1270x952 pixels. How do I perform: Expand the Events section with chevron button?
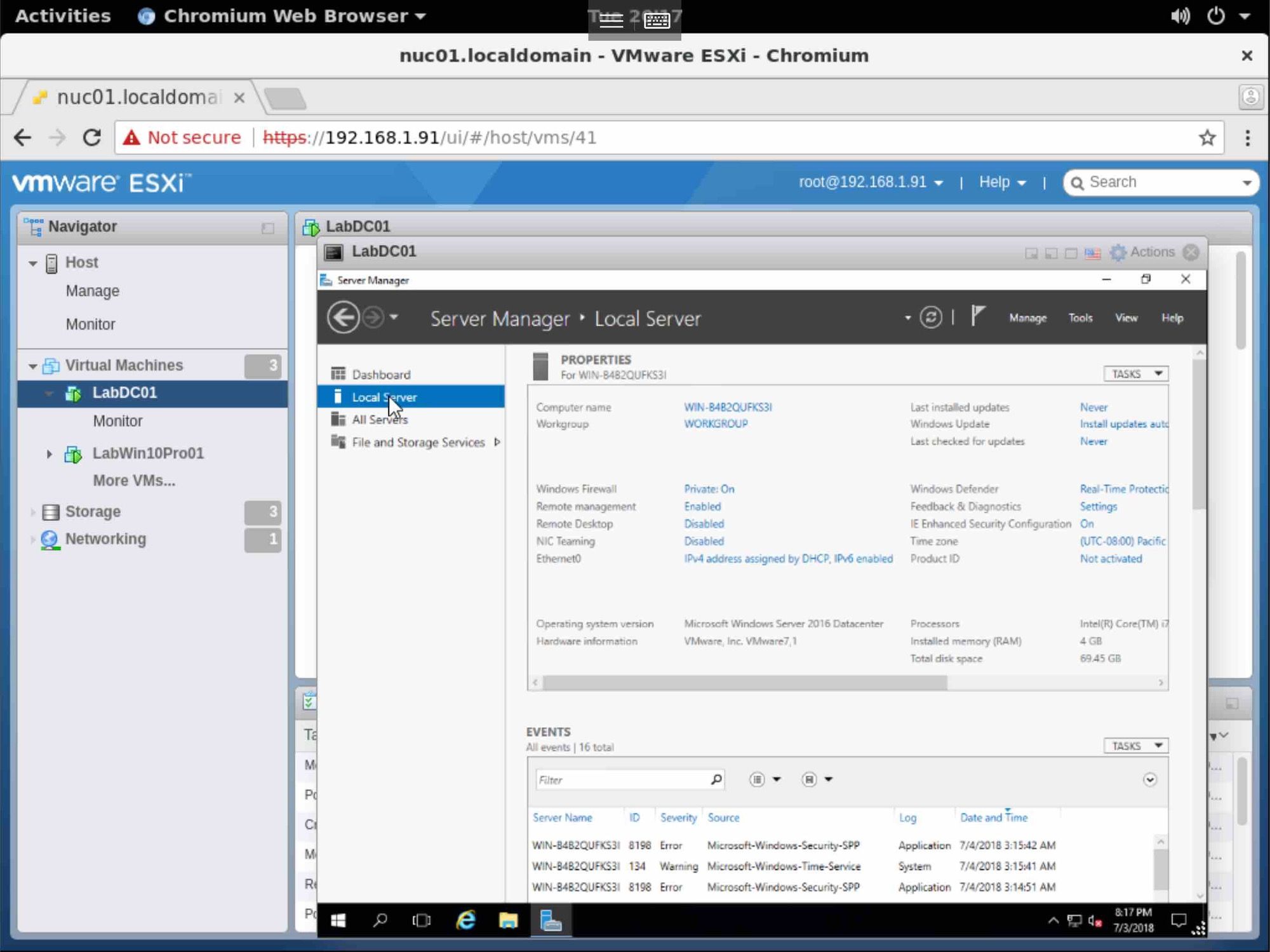pyautogui.click(x=1149, y=779)
